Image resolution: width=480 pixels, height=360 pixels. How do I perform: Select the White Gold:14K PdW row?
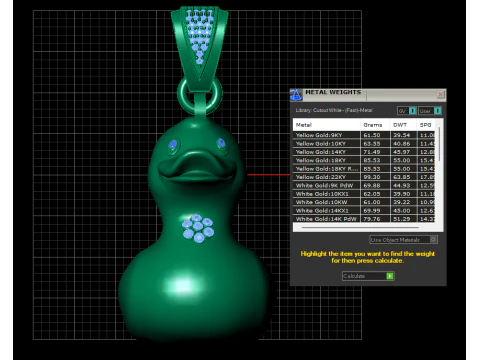pyautogui.click(x=365, y=219)
